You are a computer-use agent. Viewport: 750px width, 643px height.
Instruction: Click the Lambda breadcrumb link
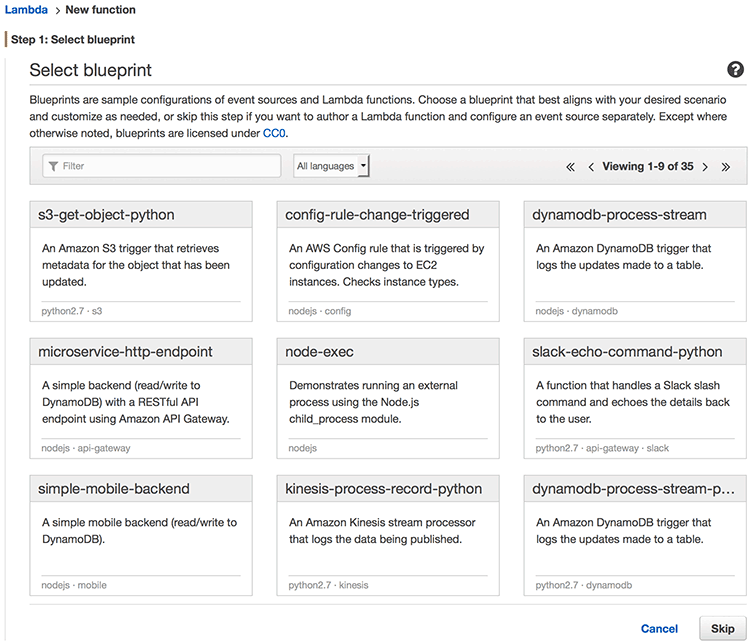click(x=26, y=10)
